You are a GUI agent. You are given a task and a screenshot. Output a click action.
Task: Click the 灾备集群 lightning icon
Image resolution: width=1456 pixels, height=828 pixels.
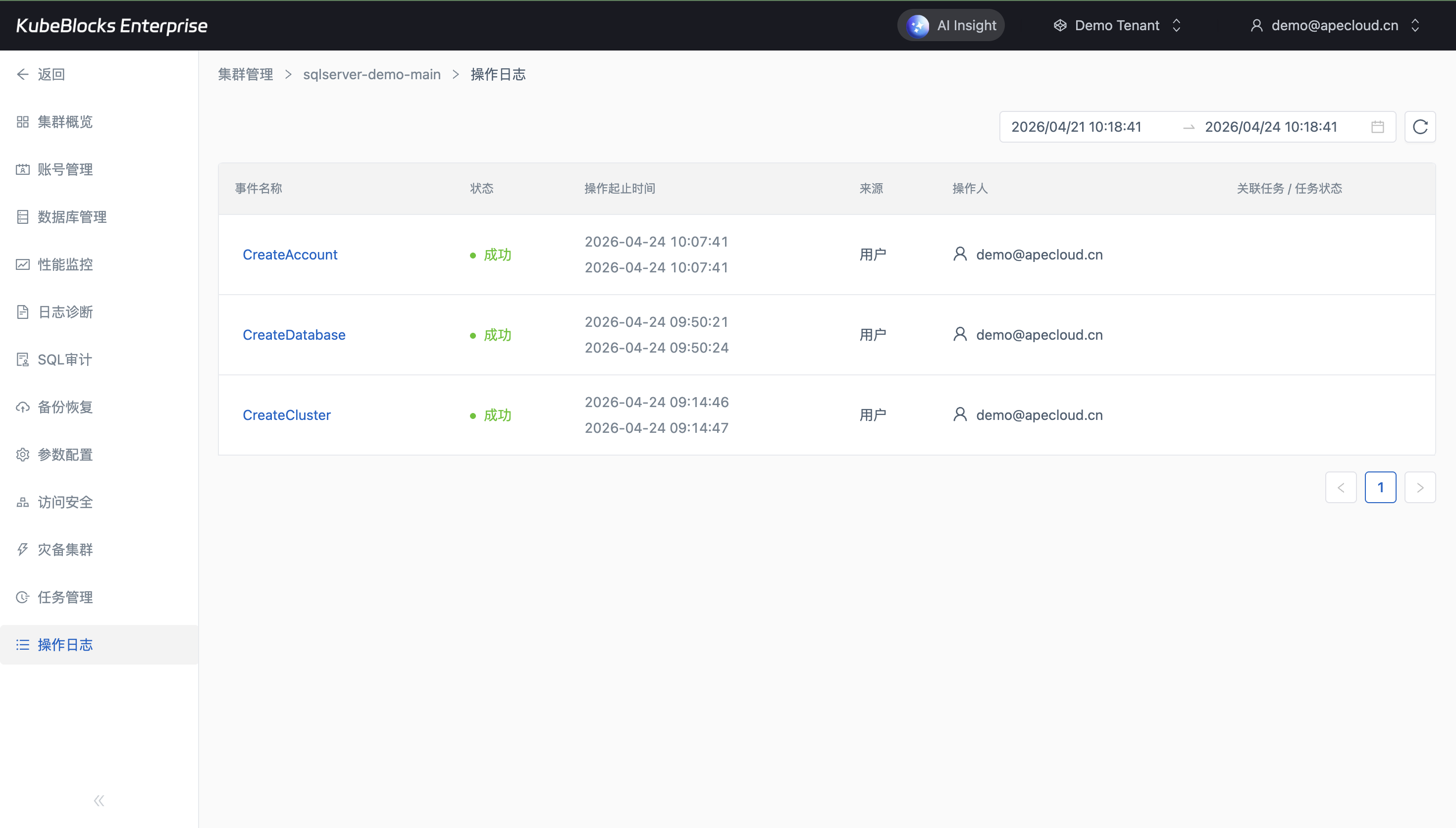coord(23,550)
